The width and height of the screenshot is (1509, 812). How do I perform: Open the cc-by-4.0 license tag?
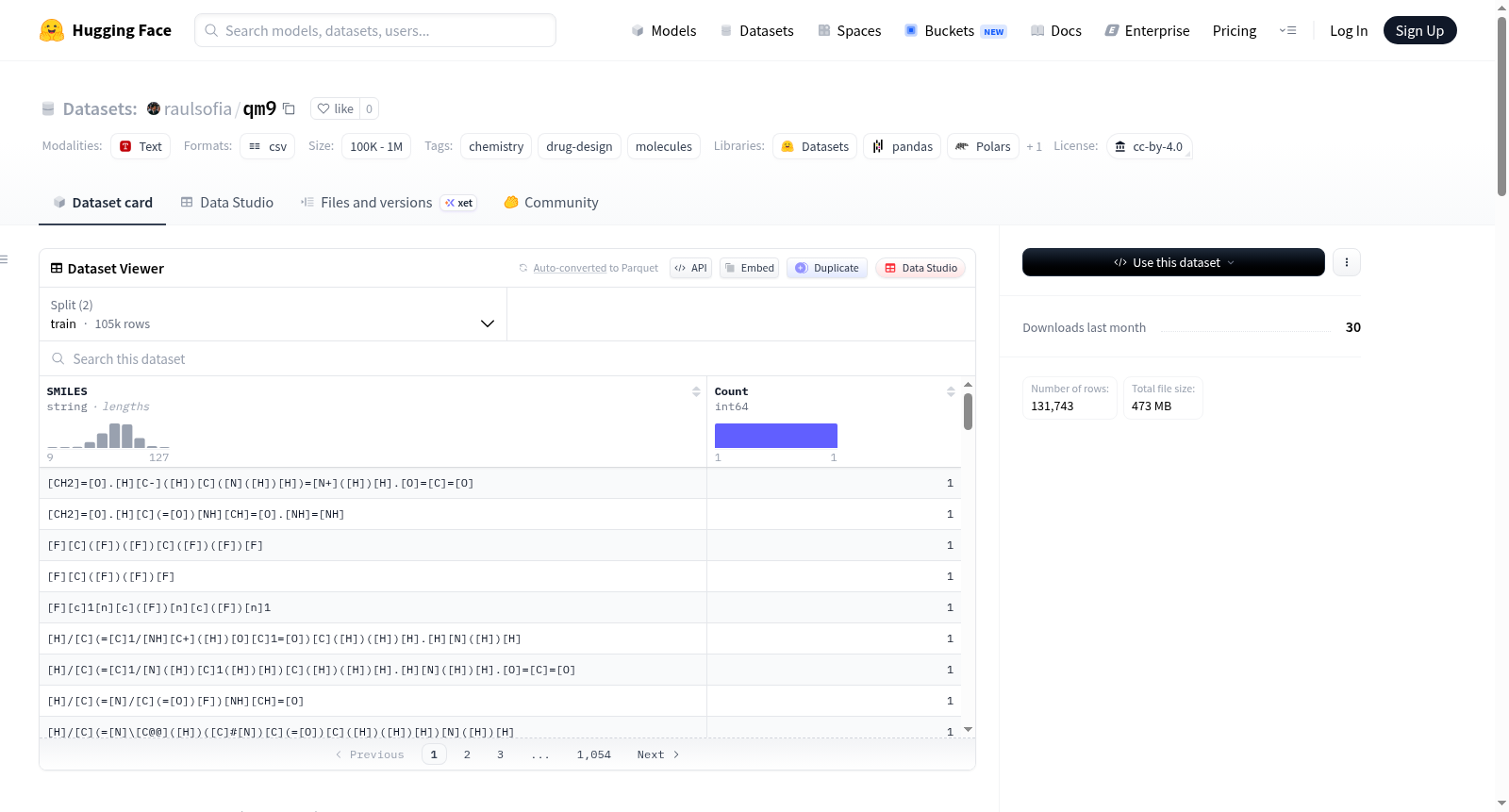click(x=1149, y=146)
